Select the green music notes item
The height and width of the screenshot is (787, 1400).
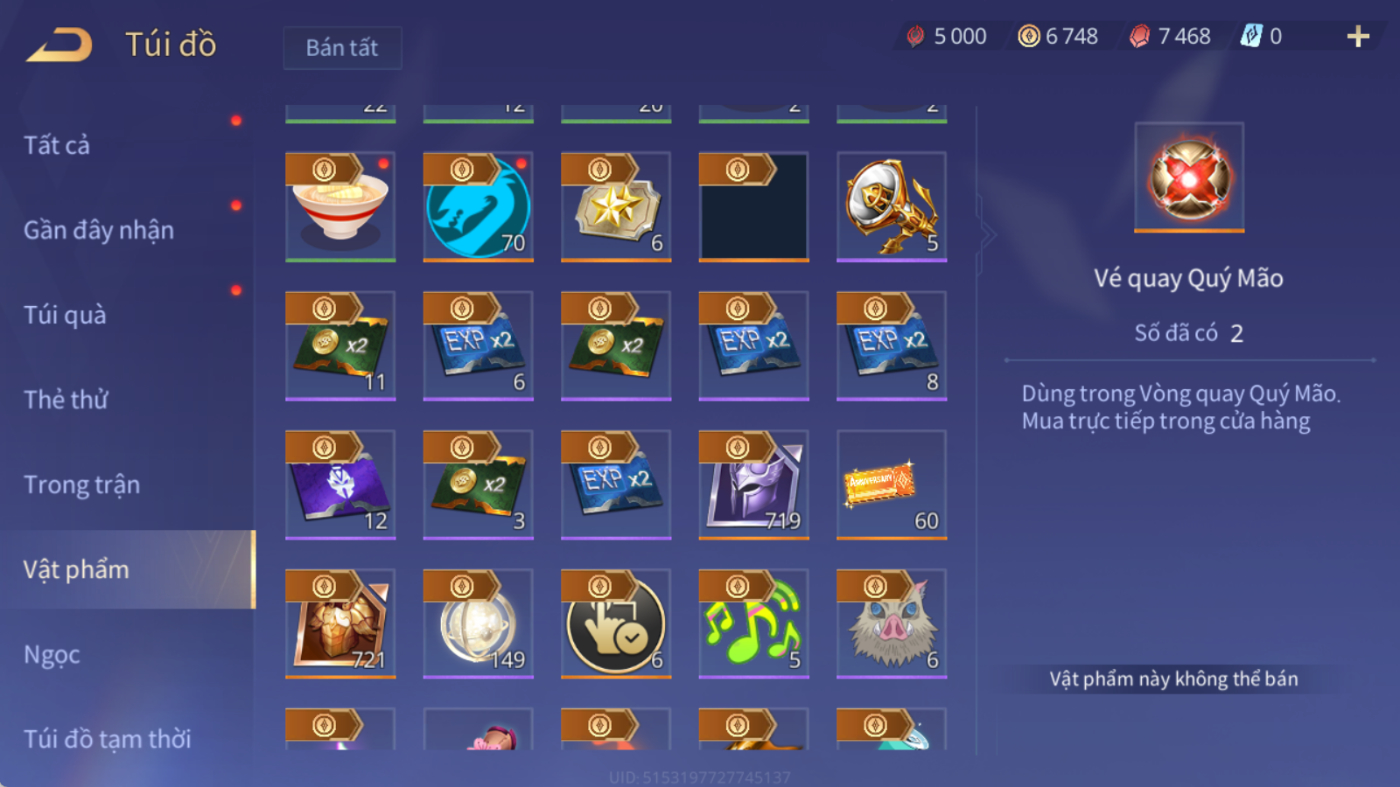754,624
